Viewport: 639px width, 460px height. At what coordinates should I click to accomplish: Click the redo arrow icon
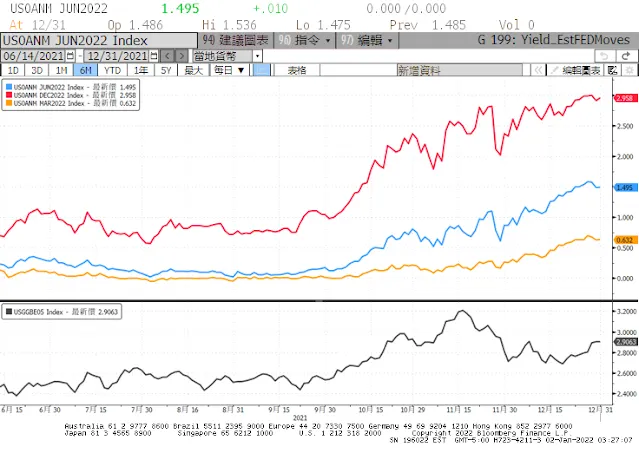coord(626,56)
